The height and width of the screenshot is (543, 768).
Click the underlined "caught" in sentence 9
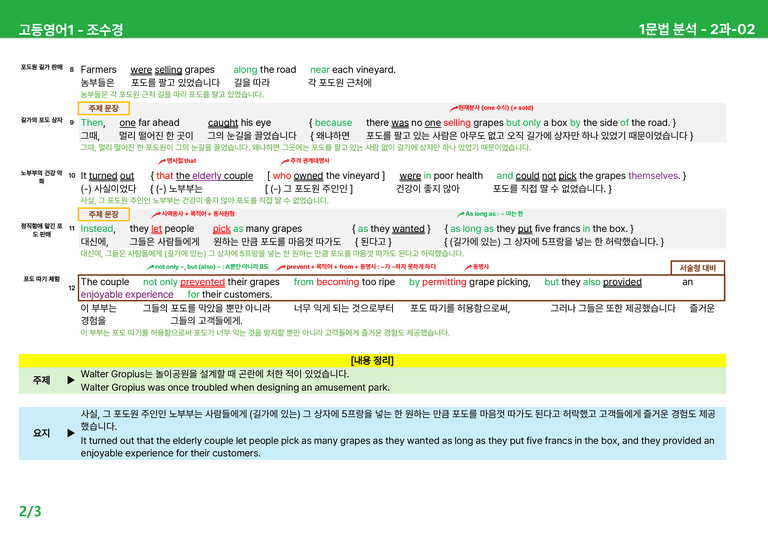click(x=223, y=122)
